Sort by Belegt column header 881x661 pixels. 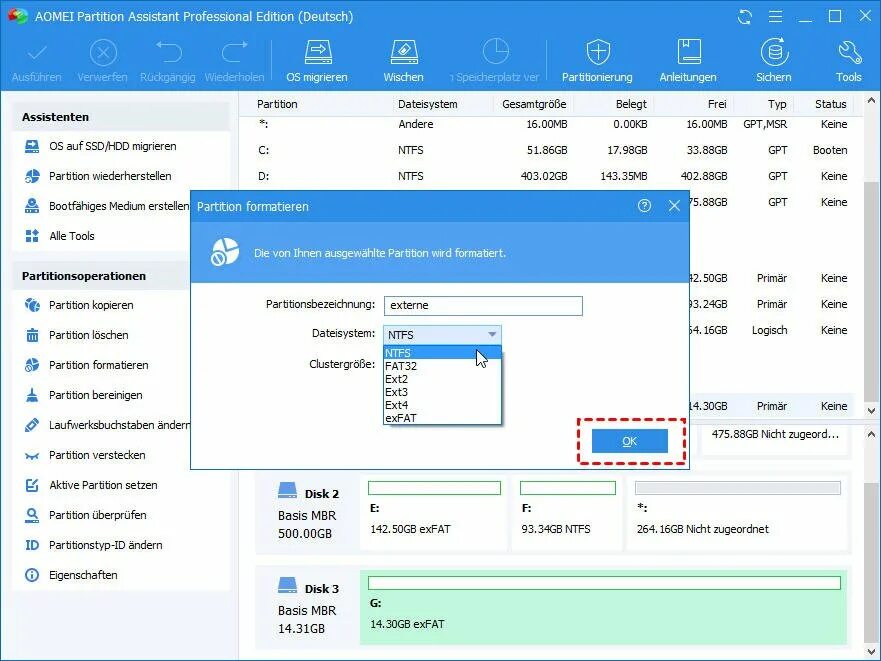[631, 104]
